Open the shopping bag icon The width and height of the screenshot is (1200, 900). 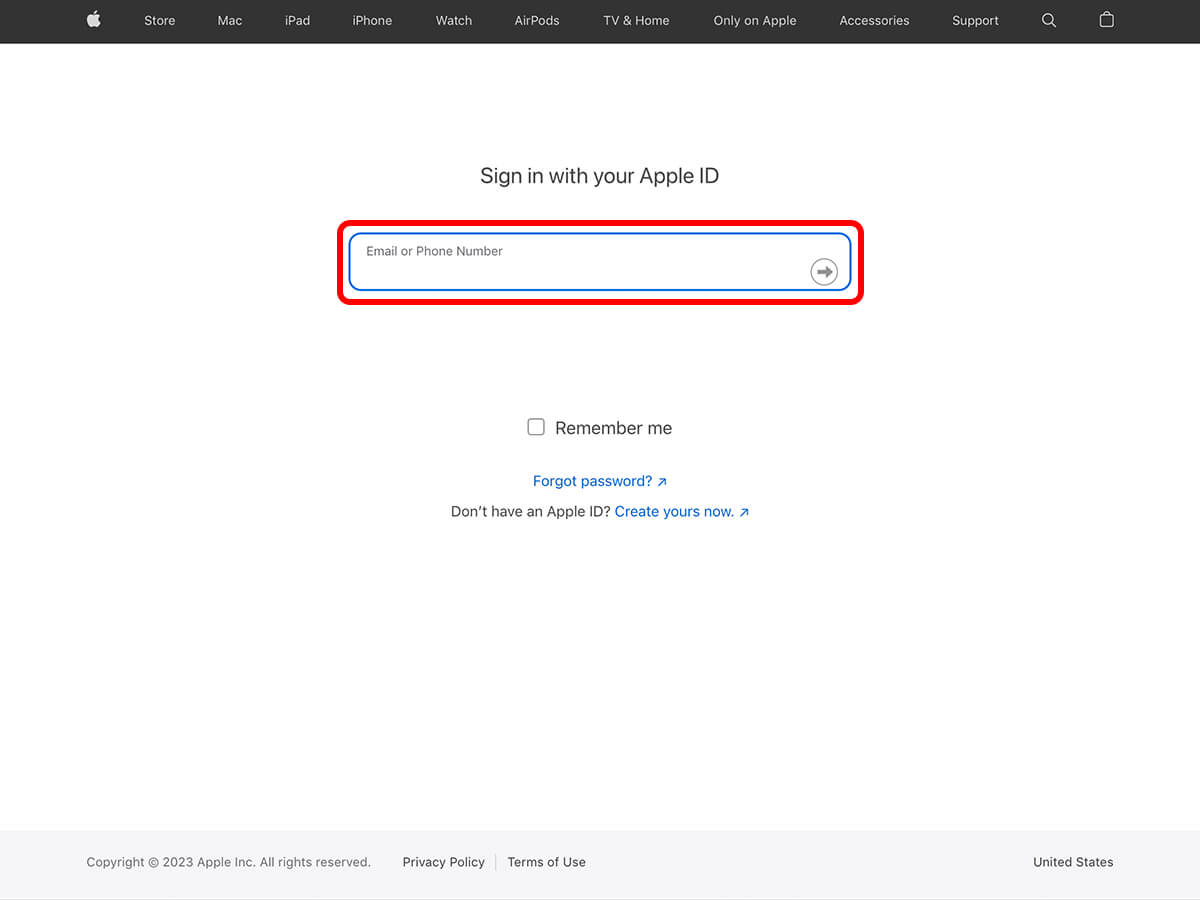(1106, 20)
